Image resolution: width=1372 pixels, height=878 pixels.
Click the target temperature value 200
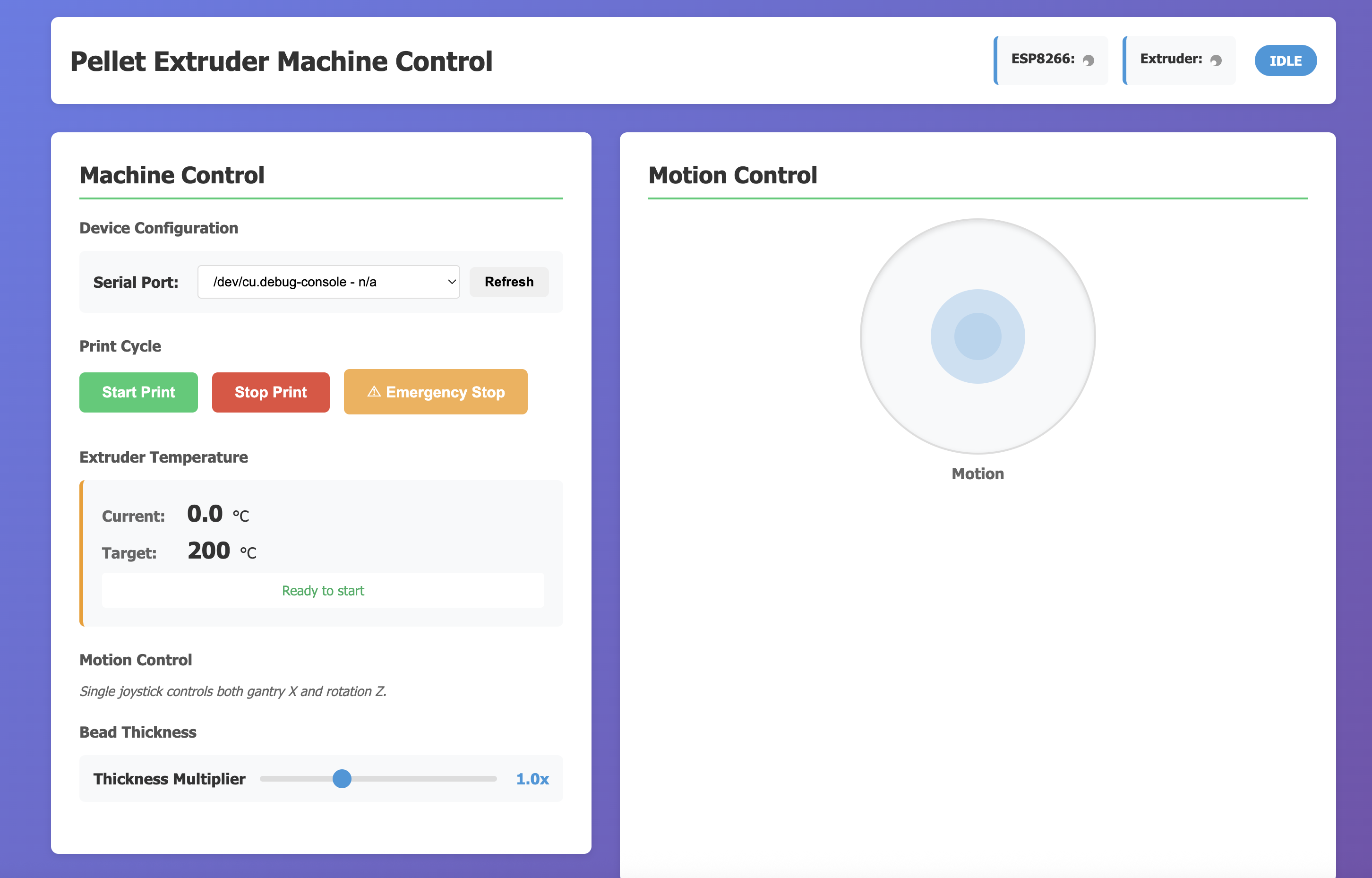pyautogui.click(x=209, y=551)
